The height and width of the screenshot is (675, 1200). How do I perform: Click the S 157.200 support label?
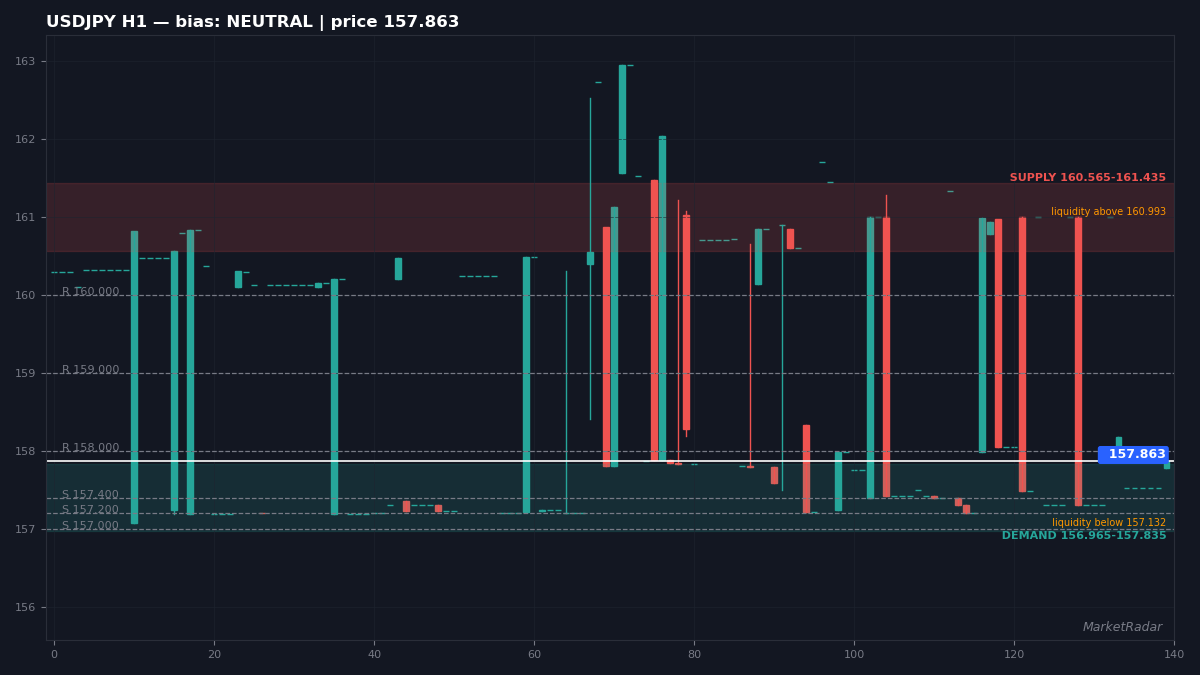(x=90, y=510)
